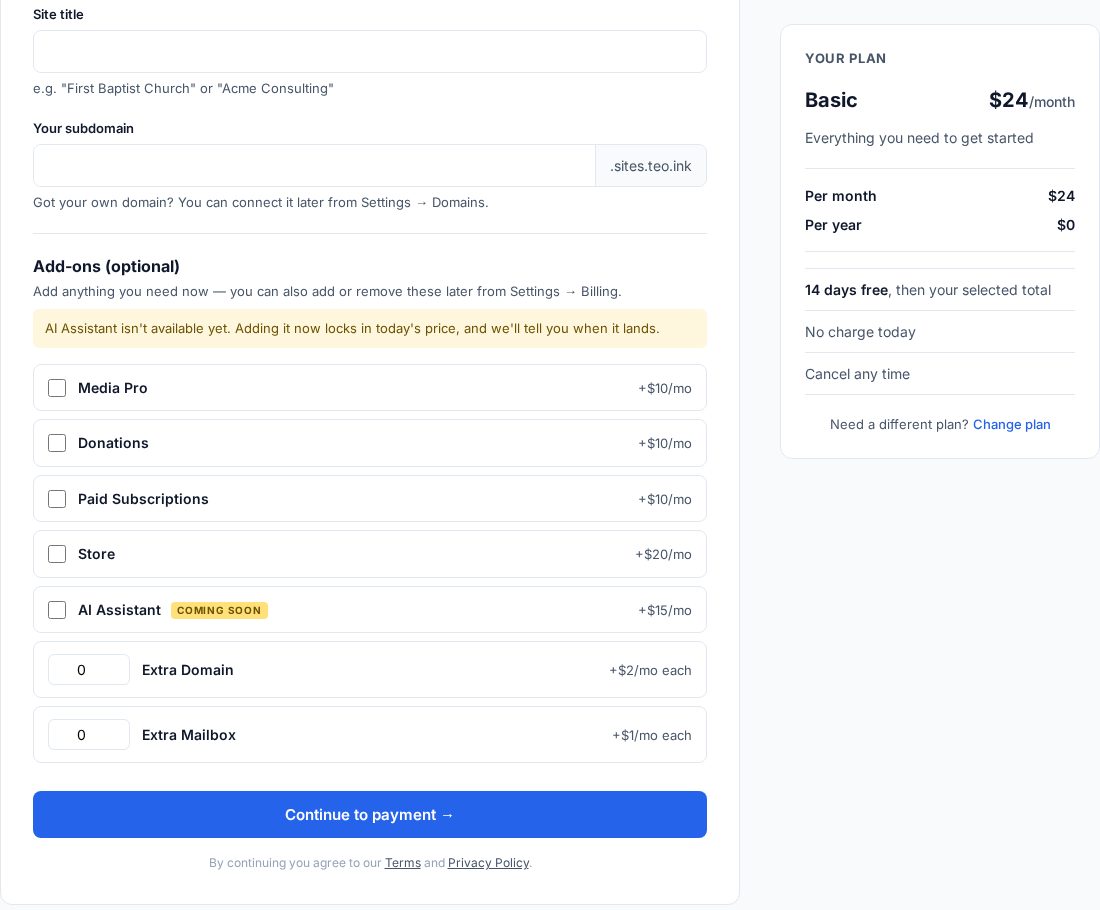Screen dimensions: 1100x910
Task: Click the No charge today text
Action: point(860,332)
